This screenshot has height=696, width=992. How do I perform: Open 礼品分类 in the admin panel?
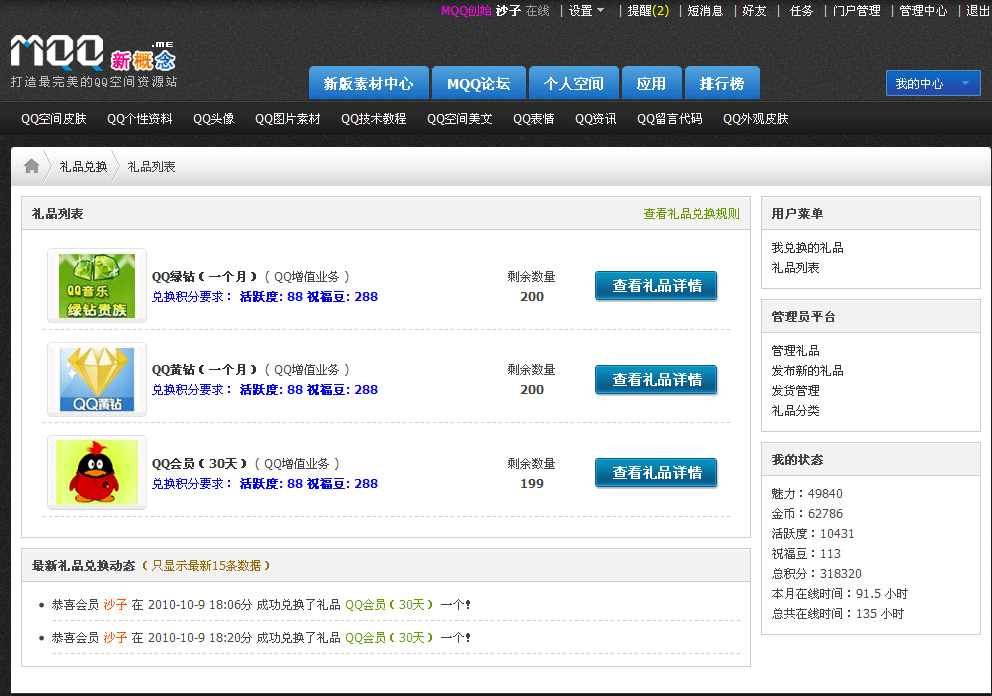[x=795, y=411]
